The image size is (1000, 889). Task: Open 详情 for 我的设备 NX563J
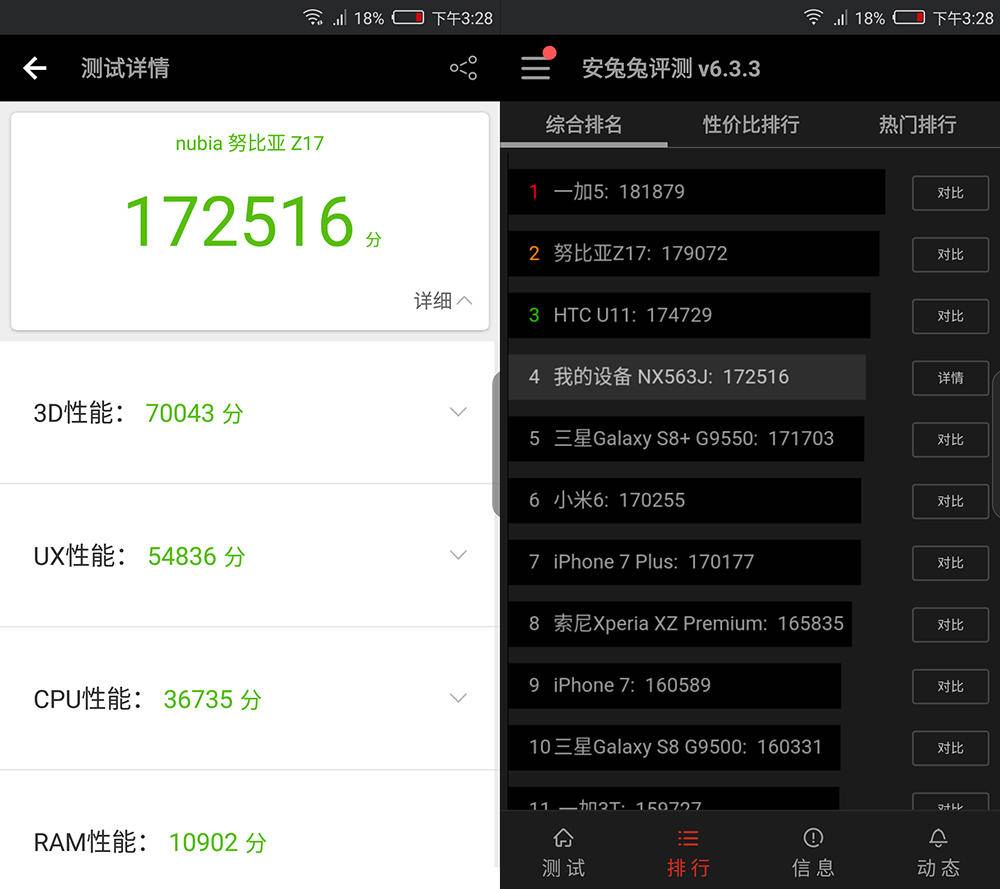(x=950, y=378)
